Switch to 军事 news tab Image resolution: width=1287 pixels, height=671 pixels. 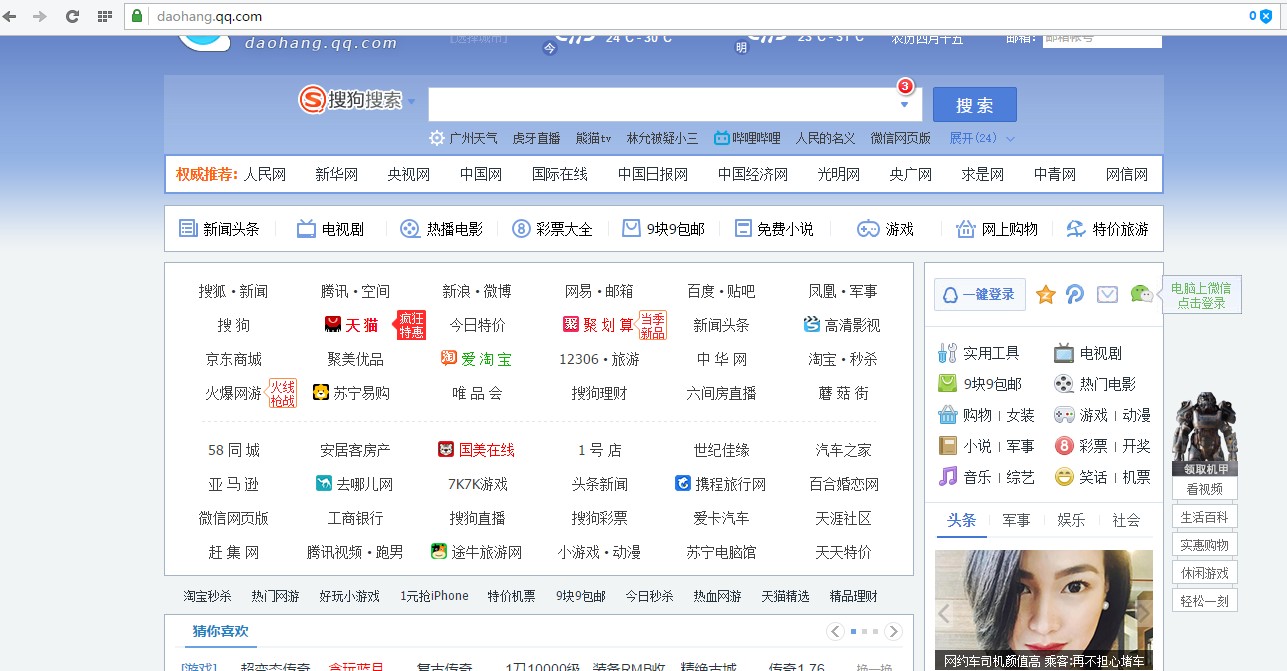[1016, 520]
